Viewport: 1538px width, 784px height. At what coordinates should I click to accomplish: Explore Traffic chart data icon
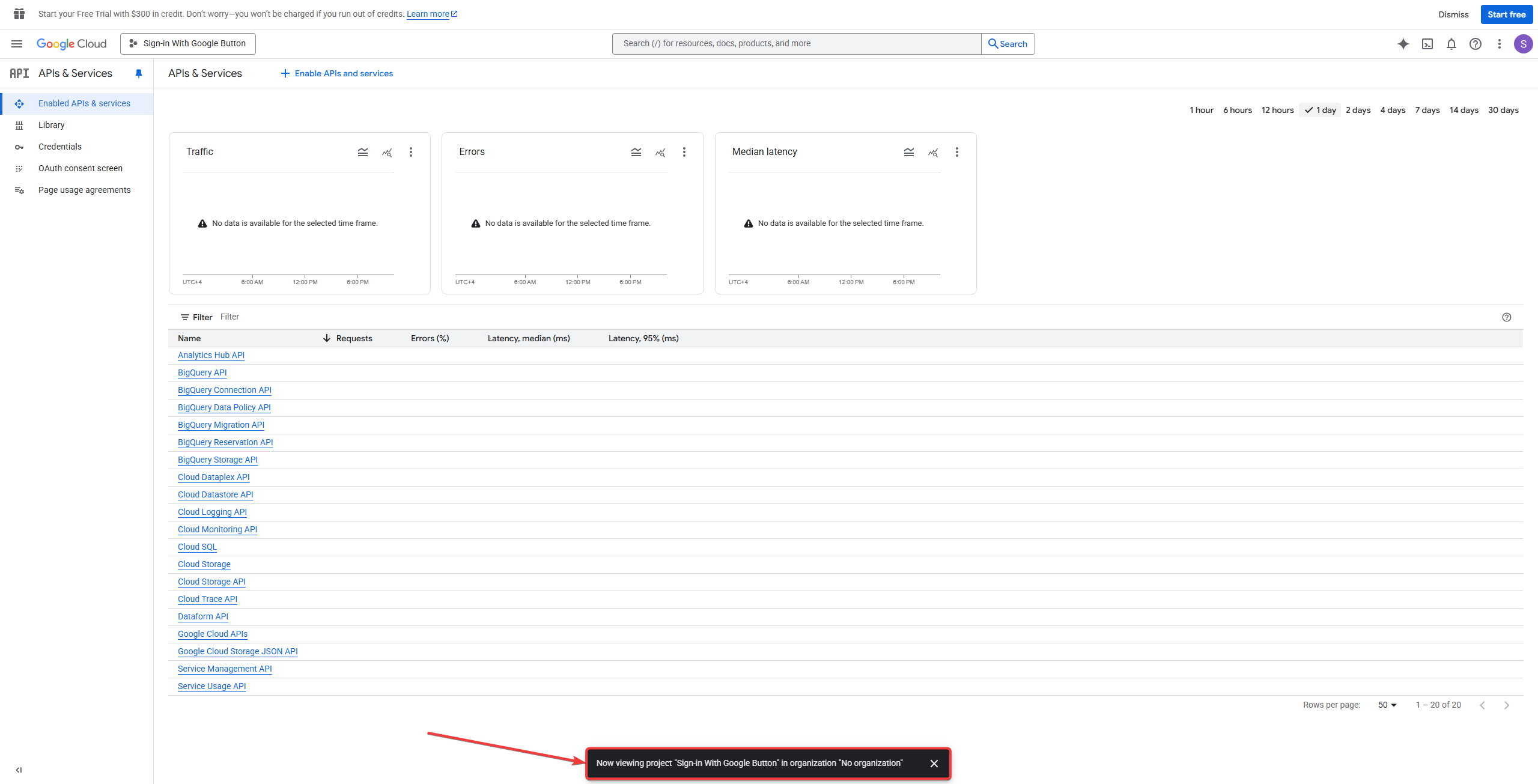(x=387, y=153)
